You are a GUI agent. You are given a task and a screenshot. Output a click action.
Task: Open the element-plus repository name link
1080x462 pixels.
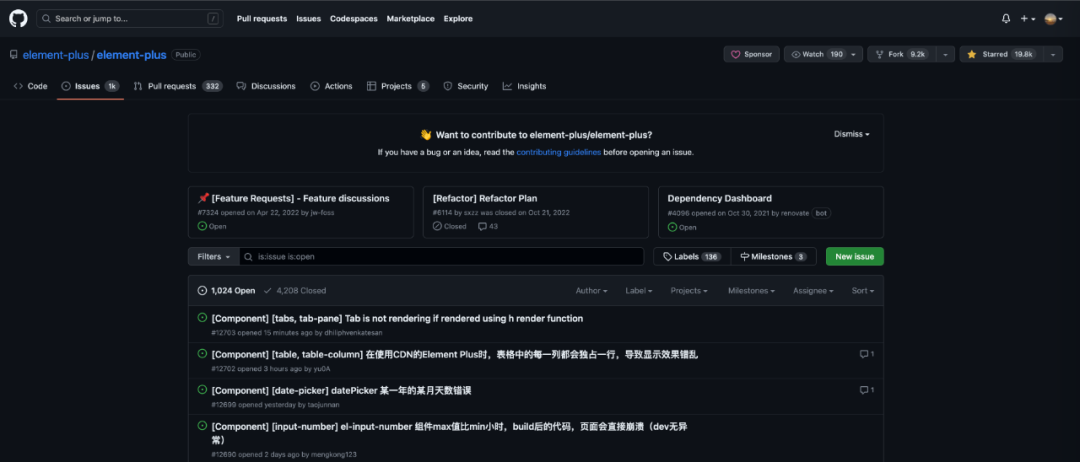(x=130, y=55)
